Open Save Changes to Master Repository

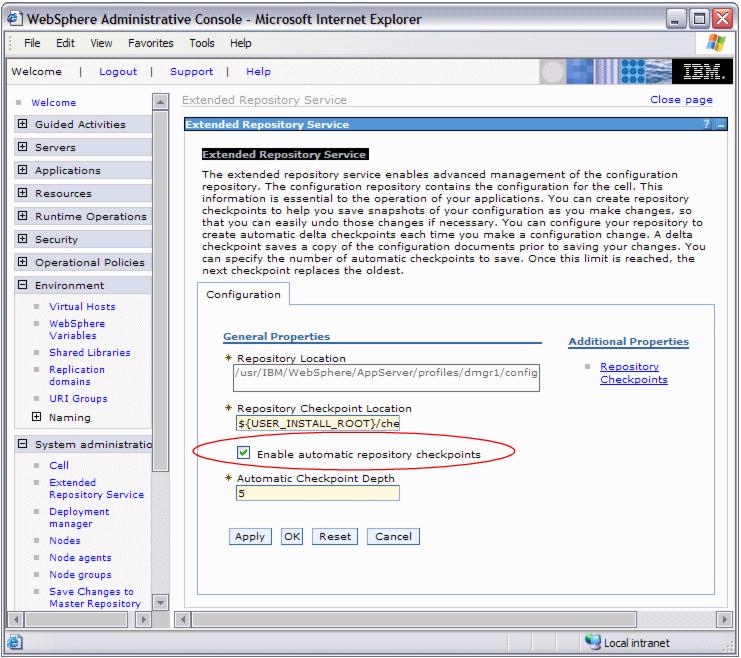pos(95,597)
